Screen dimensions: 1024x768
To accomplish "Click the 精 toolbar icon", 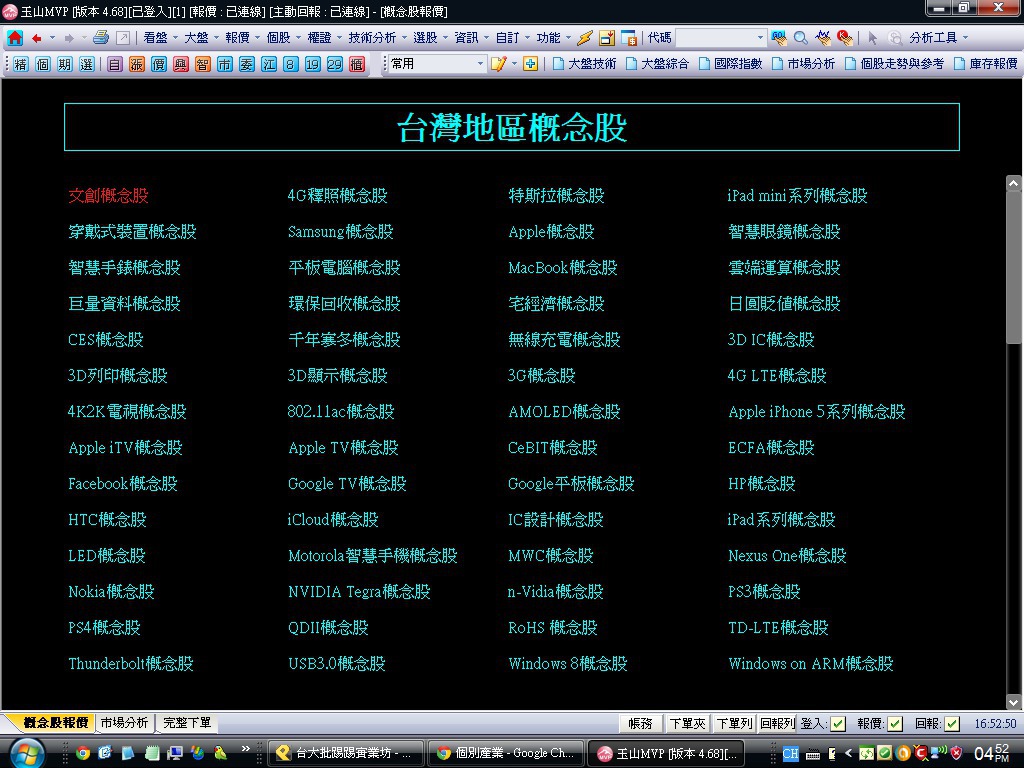I will pyautogui.click(x=21, y=64).
